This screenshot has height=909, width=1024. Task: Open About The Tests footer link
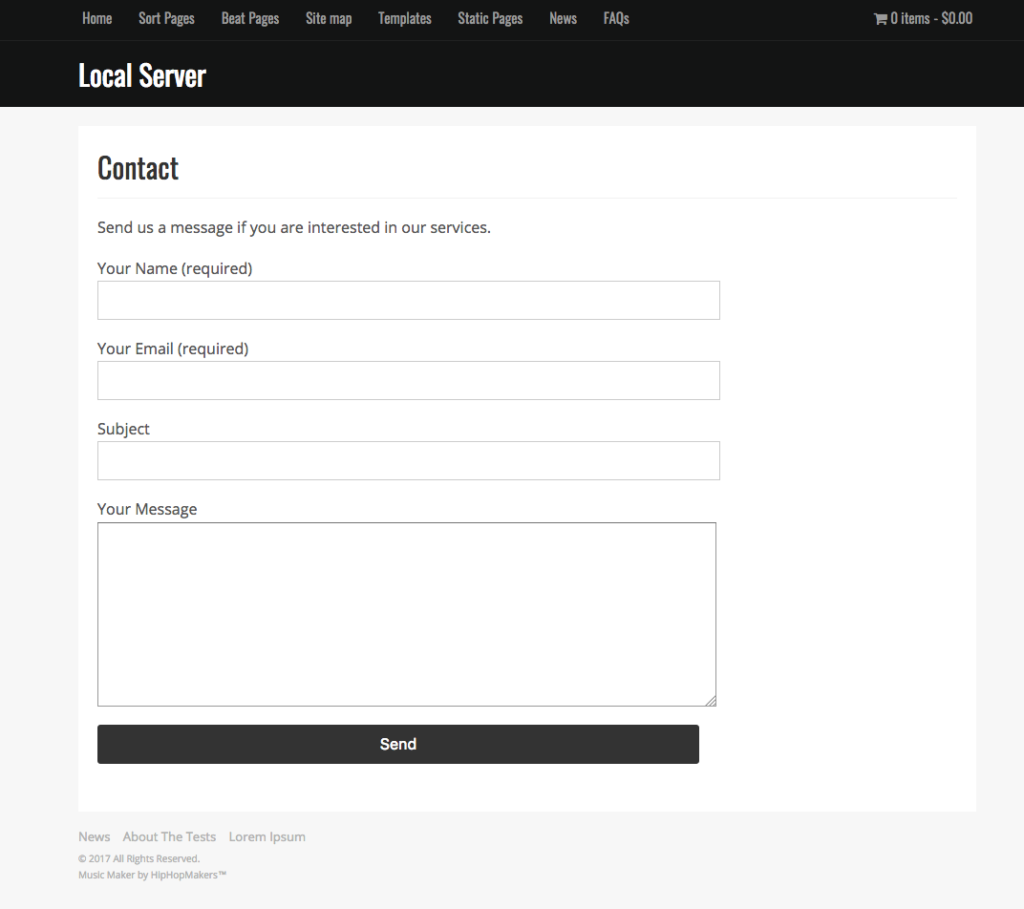coord(169,837)
